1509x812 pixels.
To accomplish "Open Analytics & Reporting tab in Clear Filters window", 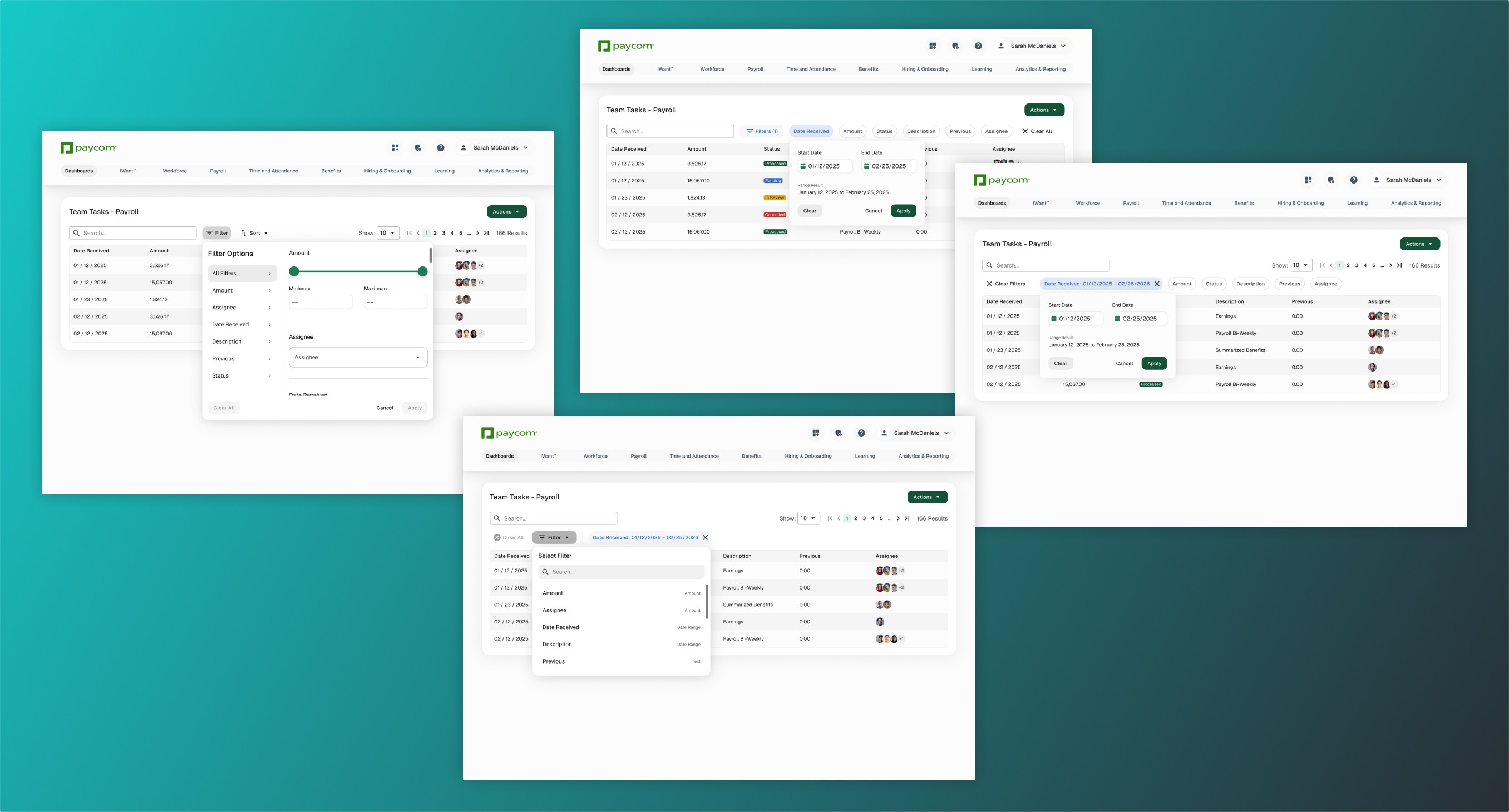I will (1416, 203).
